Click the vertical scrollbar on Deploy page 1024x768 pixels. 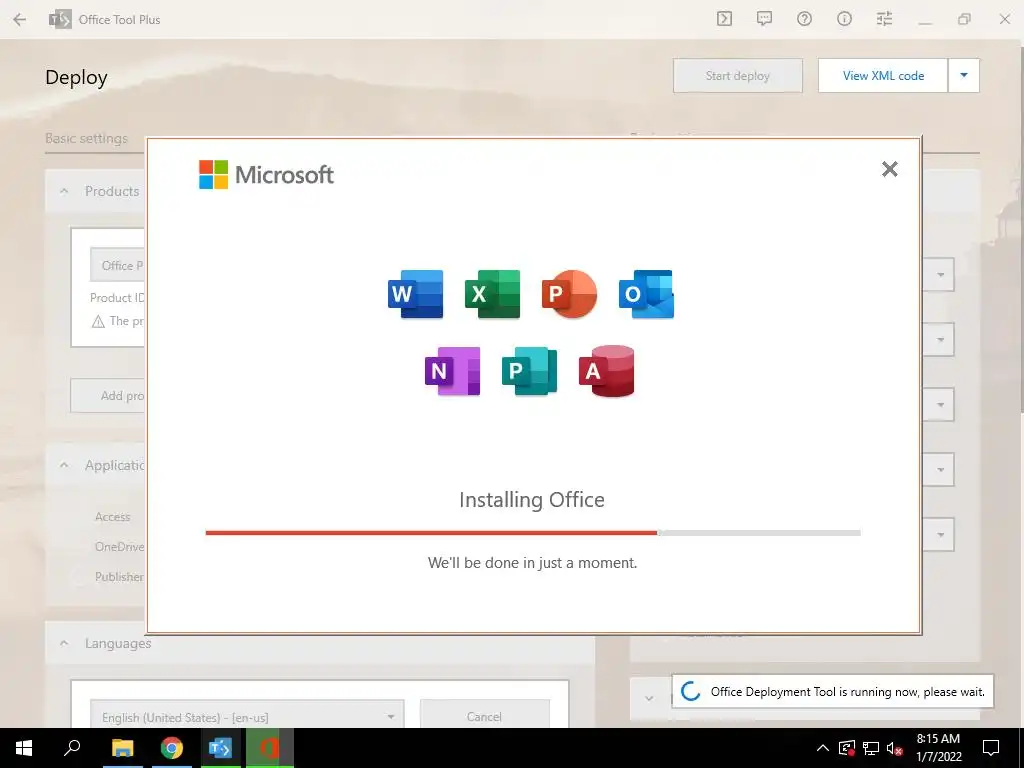[x=1020, y=229]
